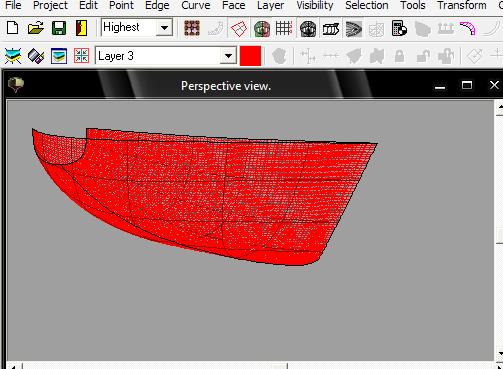Viewport: 503px width, 369px height.
Task: Open the layer properties dialog icon
Action: (59, 56)
